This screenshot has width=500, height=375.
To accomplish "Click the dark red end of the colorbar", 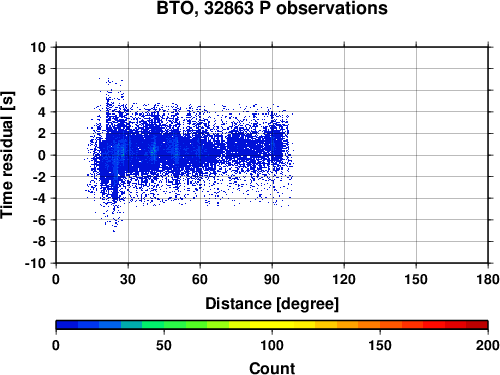I will pyautogui.click(x=477, y=325).
